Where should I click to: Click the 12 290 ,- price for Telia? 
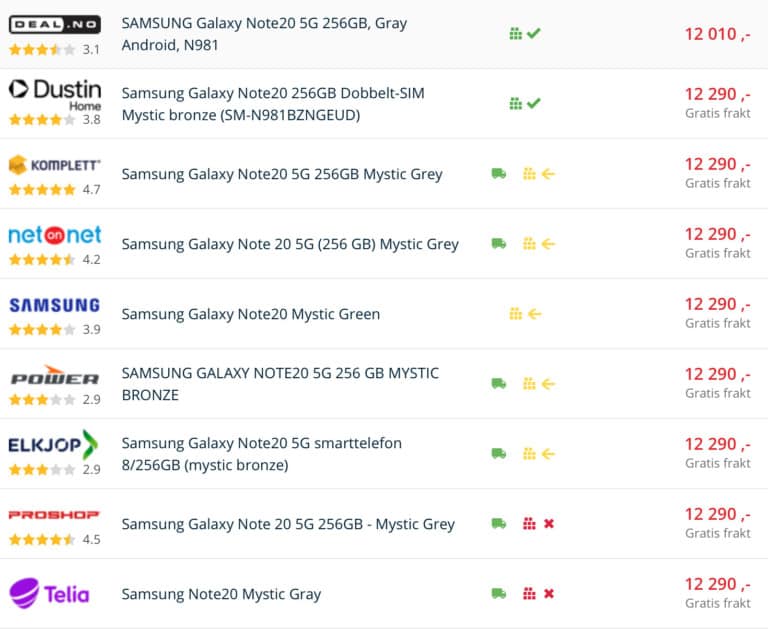click(x=717, y=584)
